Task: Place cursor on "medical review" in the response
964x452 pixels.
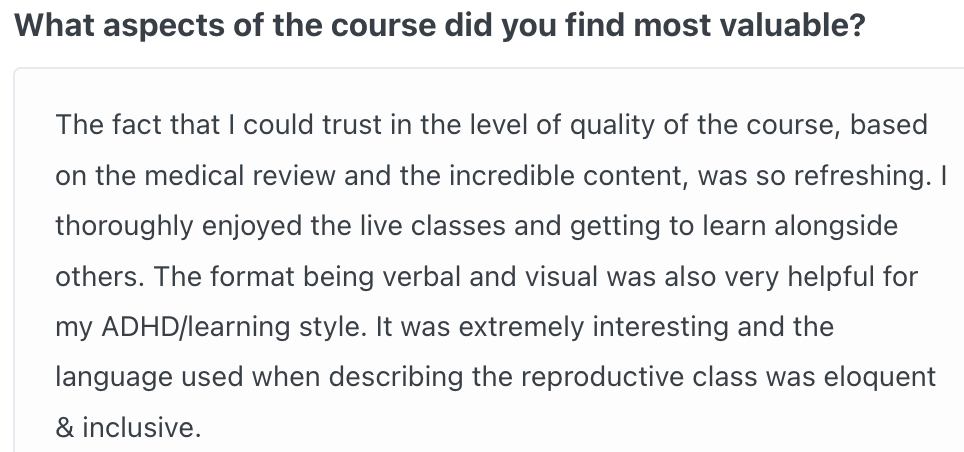Action: point(240,176)
